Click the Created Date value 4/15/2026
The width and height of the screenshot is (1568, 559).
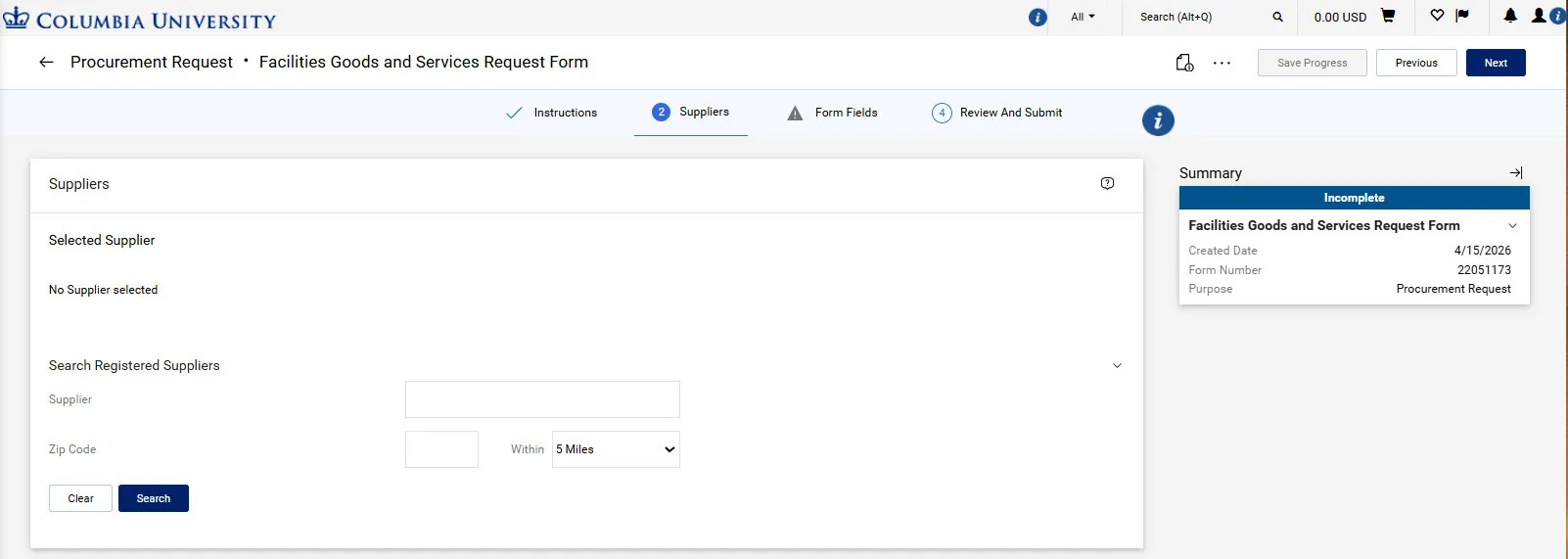click(x=1482, y=251)
